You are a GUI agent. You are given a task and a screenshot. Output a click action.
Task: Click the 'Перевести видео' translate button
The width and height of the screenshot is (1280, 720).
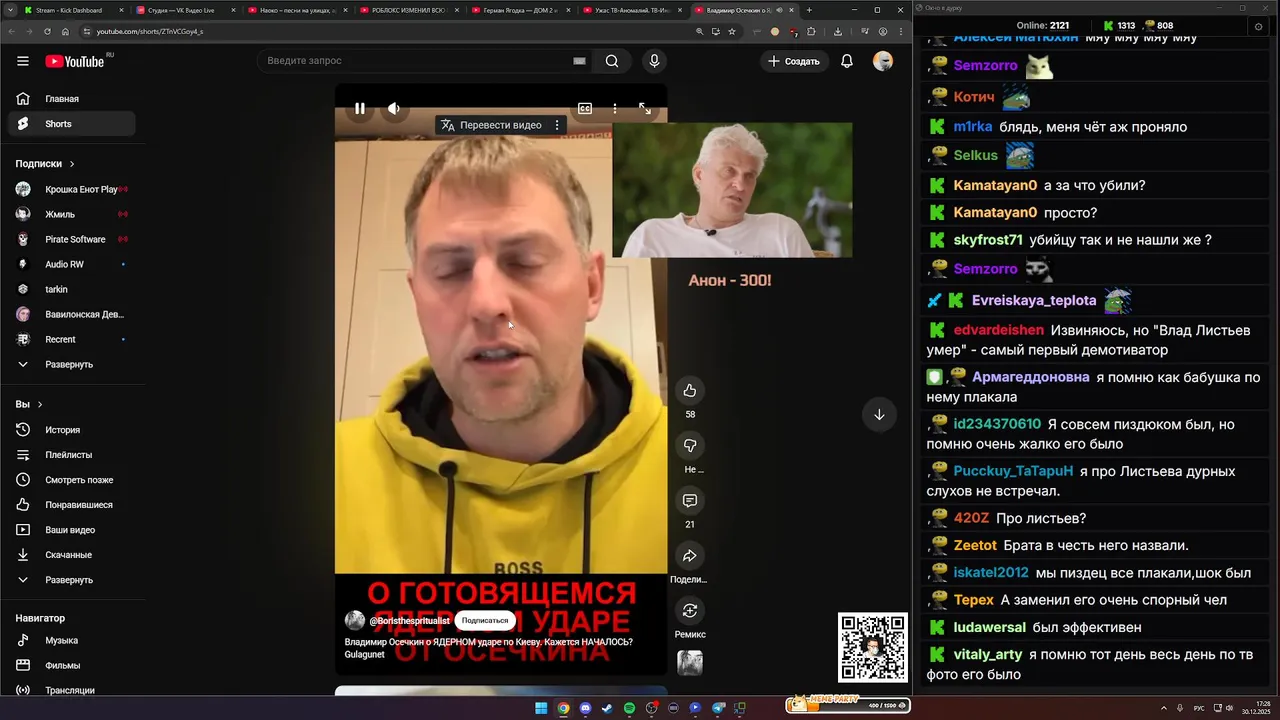pyautogui.click(x=491, y=125)
